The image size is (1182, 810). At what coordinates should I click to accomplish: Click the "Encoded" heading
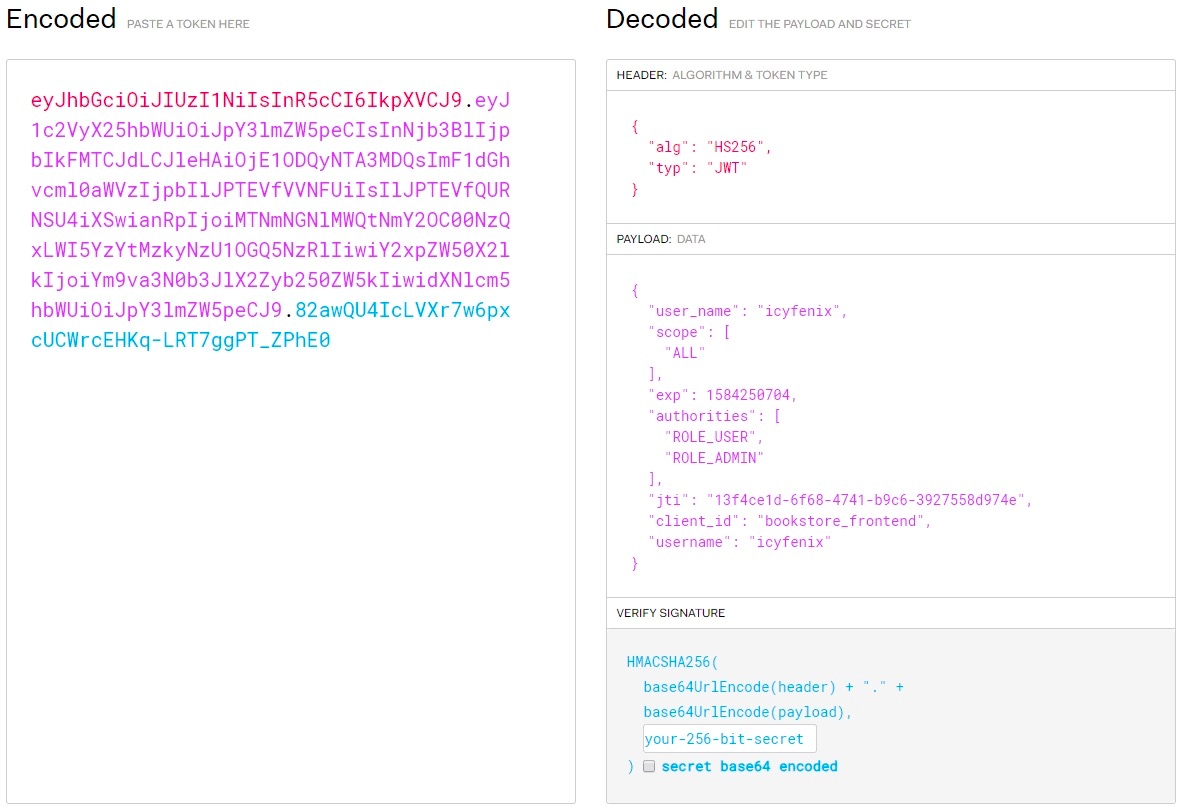click(x=61, y=19)
